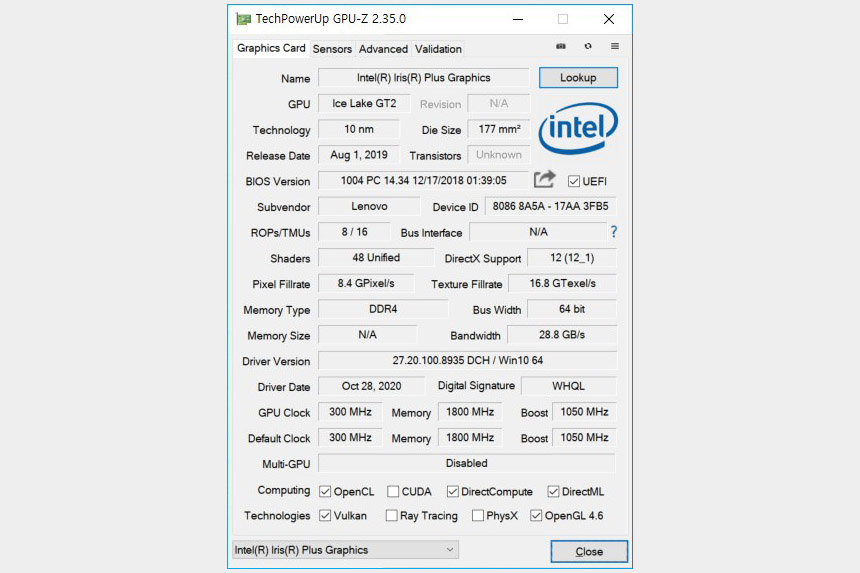Click the Digital Signature field WHQL
860x573 pixels.
(x=569, y=386)
